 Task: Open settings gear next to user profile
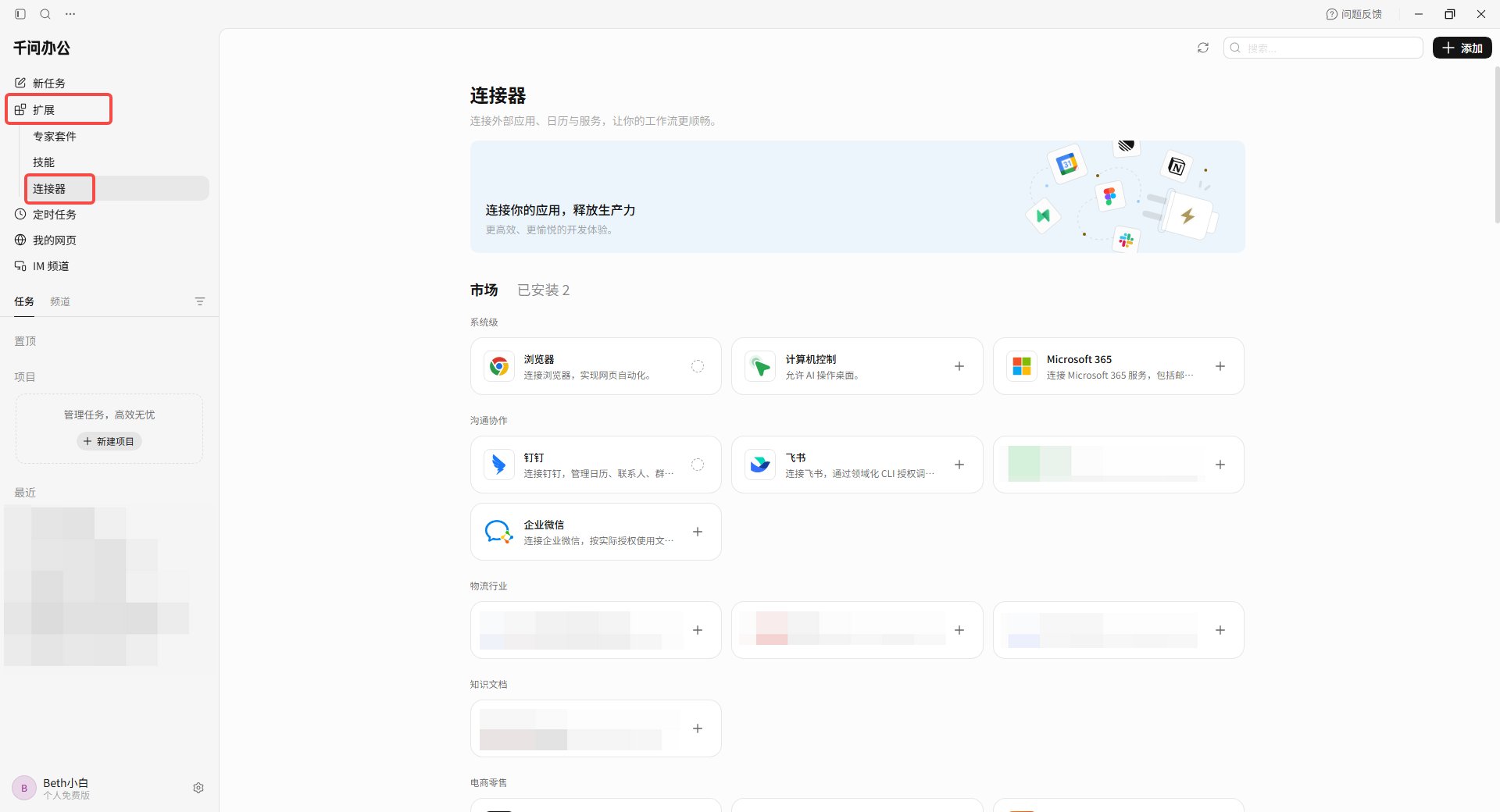198,788
